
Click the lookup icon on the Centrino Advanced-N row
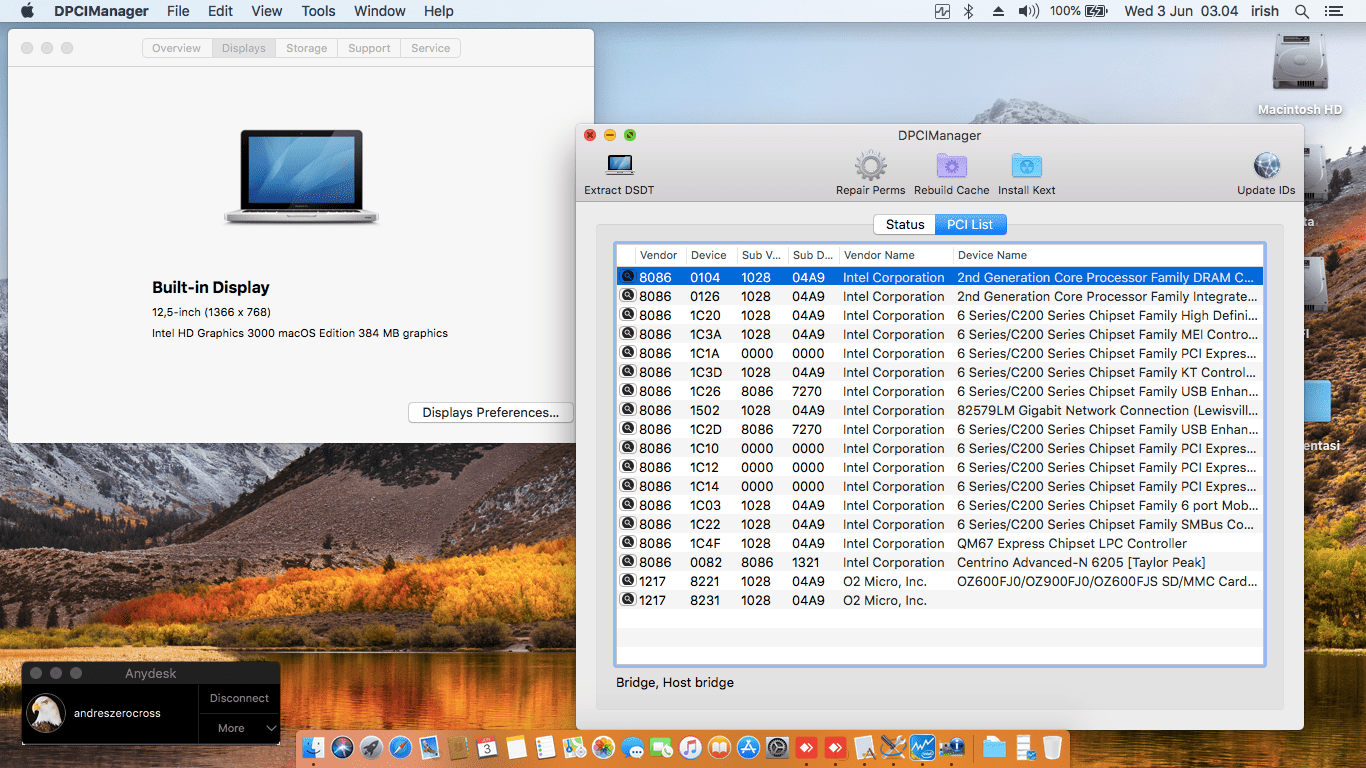pos(628,562)
